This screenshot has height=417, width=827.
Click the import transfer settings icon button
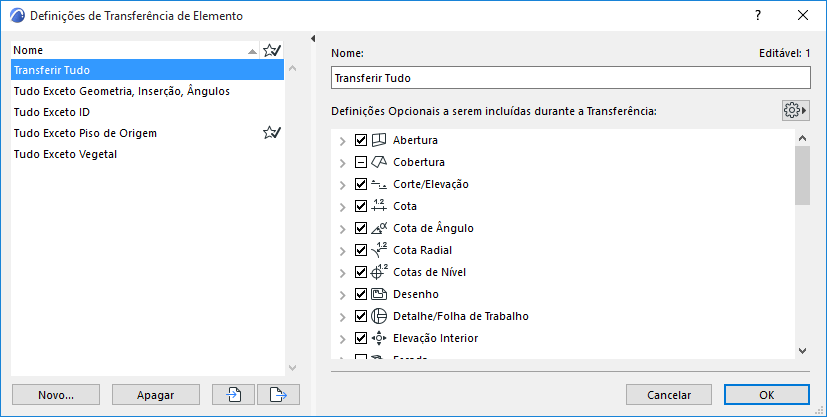pyautogui.click(x=234, y=394)
